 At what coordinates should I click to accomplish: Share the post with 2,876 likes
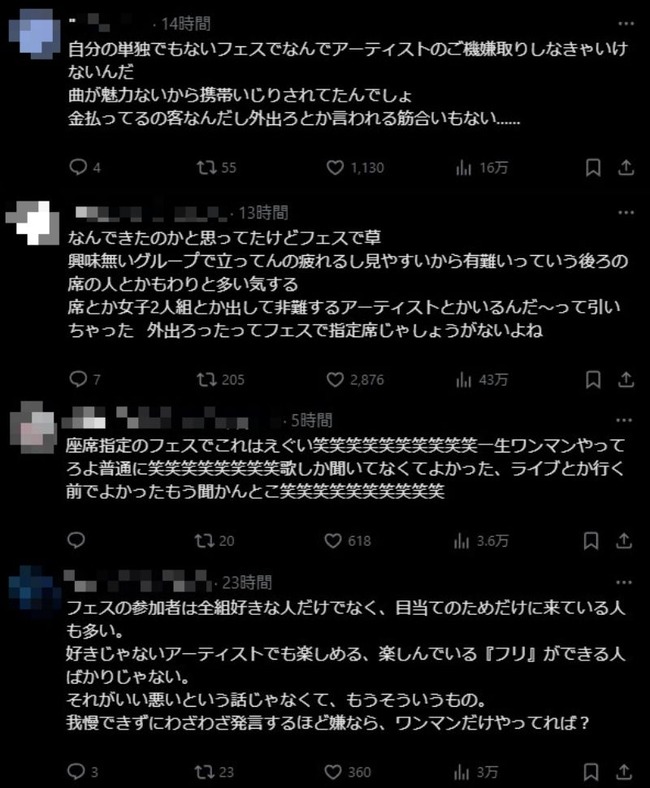pyautogui.click(x=625, y=380)
